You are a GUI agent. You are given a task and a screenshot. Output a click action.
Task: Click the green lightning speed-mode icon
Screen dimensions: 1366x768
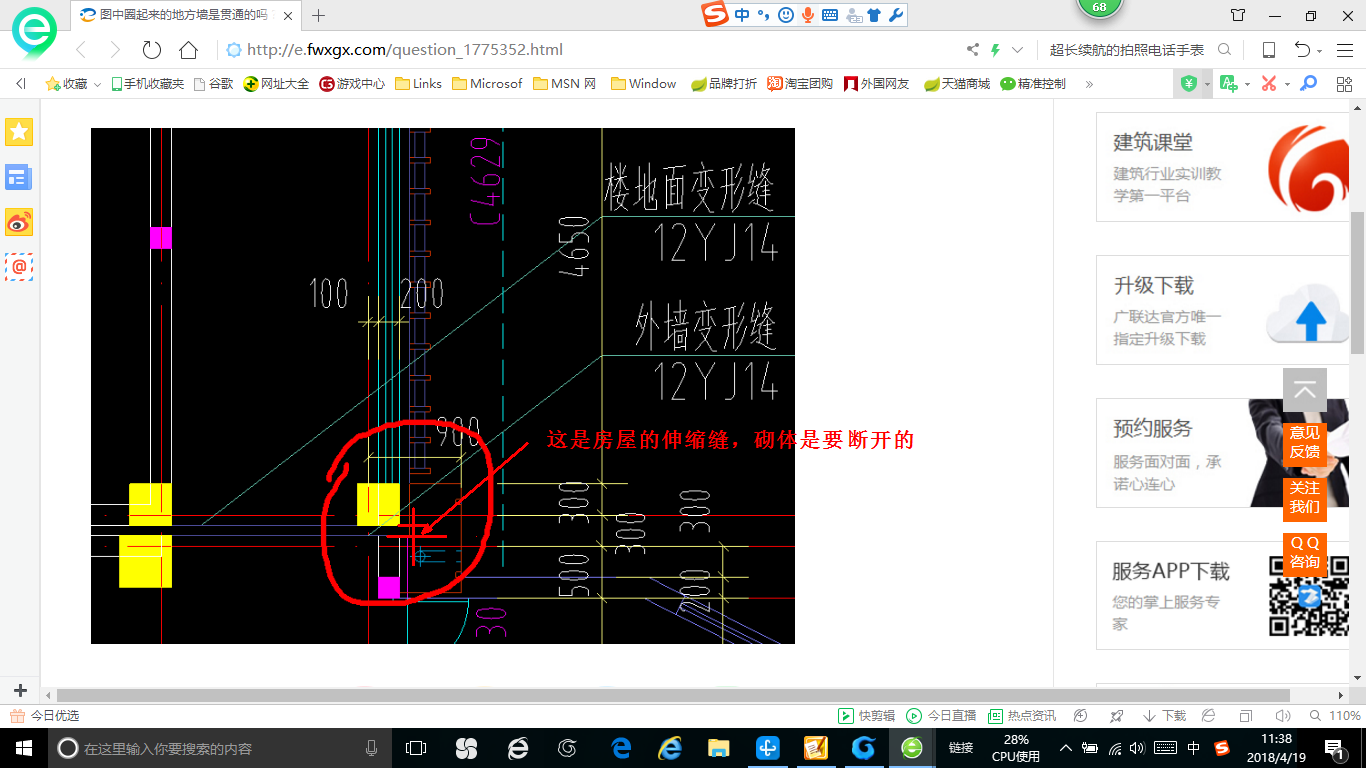point(996,50)
